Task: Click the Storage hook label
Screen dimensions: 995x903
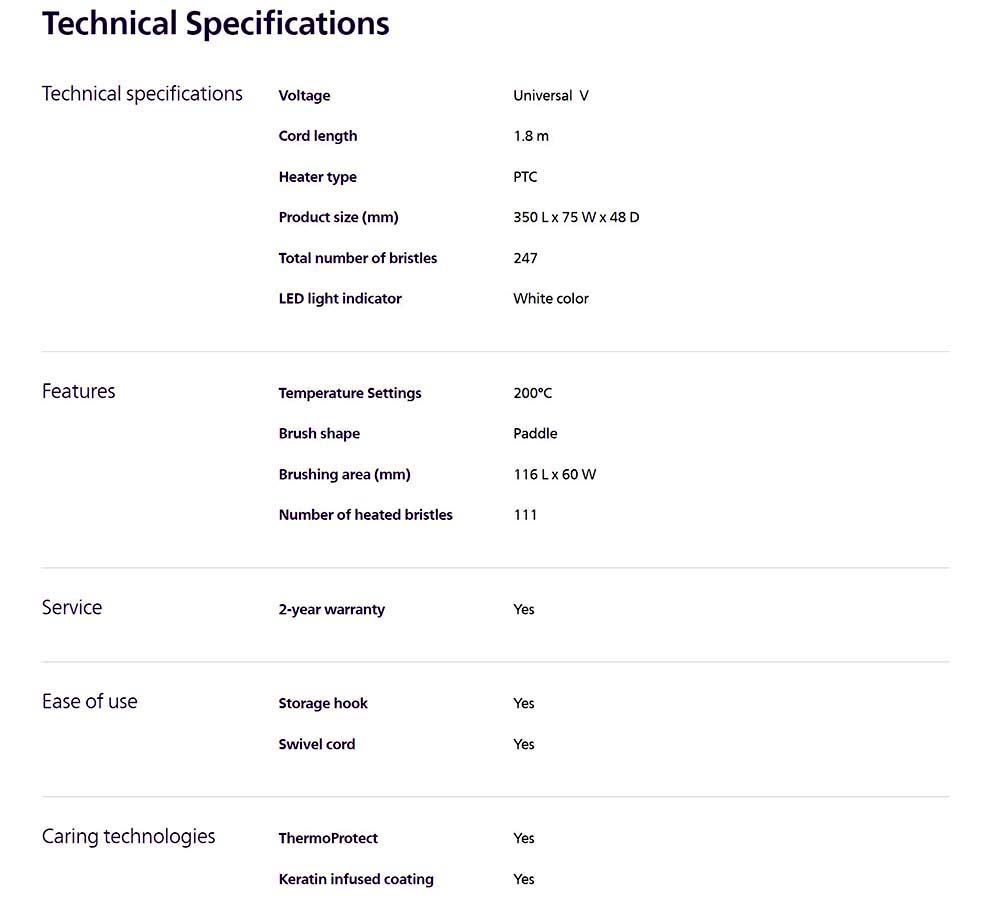Action: [323, 704]
